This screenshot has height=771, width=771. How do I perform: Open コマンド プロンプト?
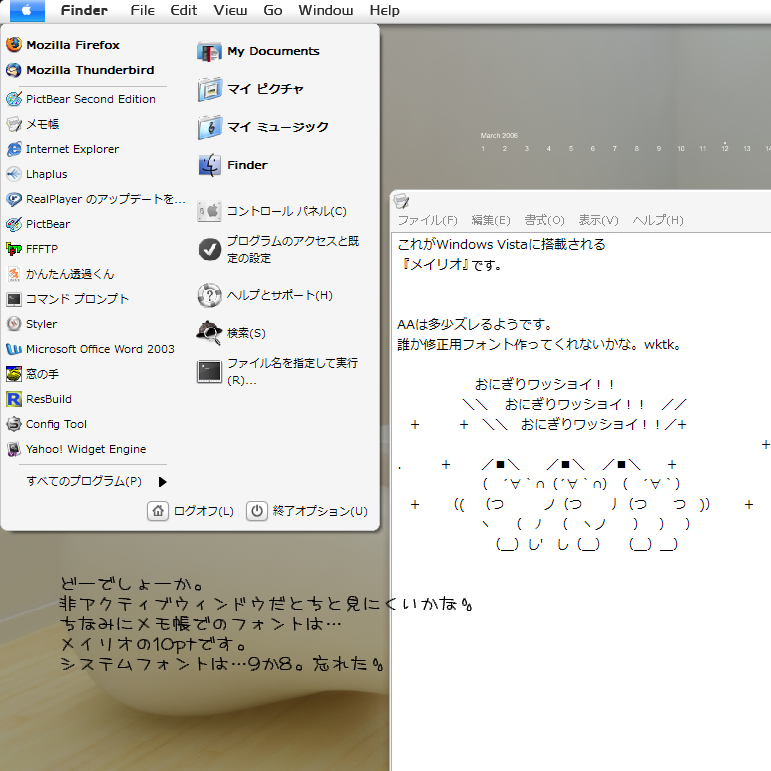tap(67, 299)
